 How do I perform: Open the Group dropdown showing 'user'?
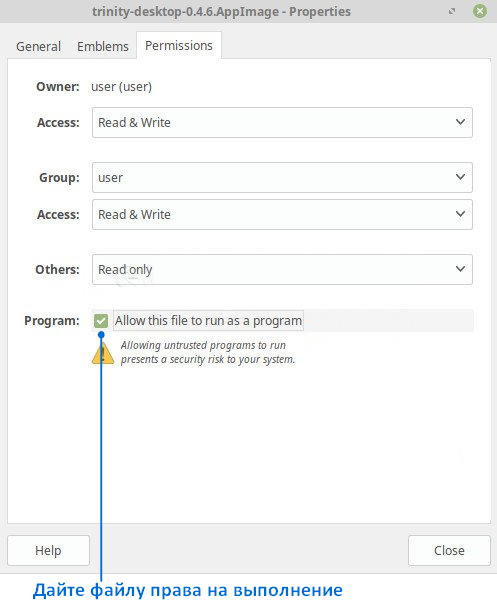click(282, 178)
